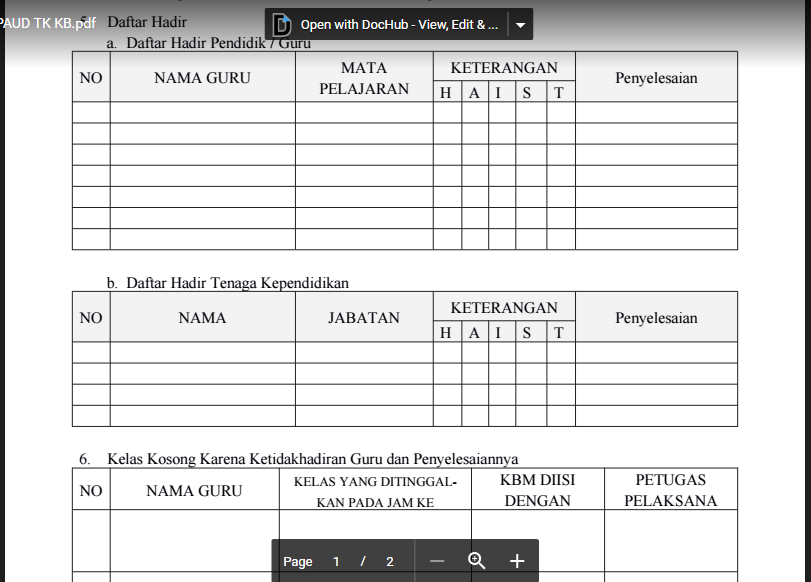
Task: Click 'NAMA' header in tenaga kependidikan table
Action: [202, 318]
